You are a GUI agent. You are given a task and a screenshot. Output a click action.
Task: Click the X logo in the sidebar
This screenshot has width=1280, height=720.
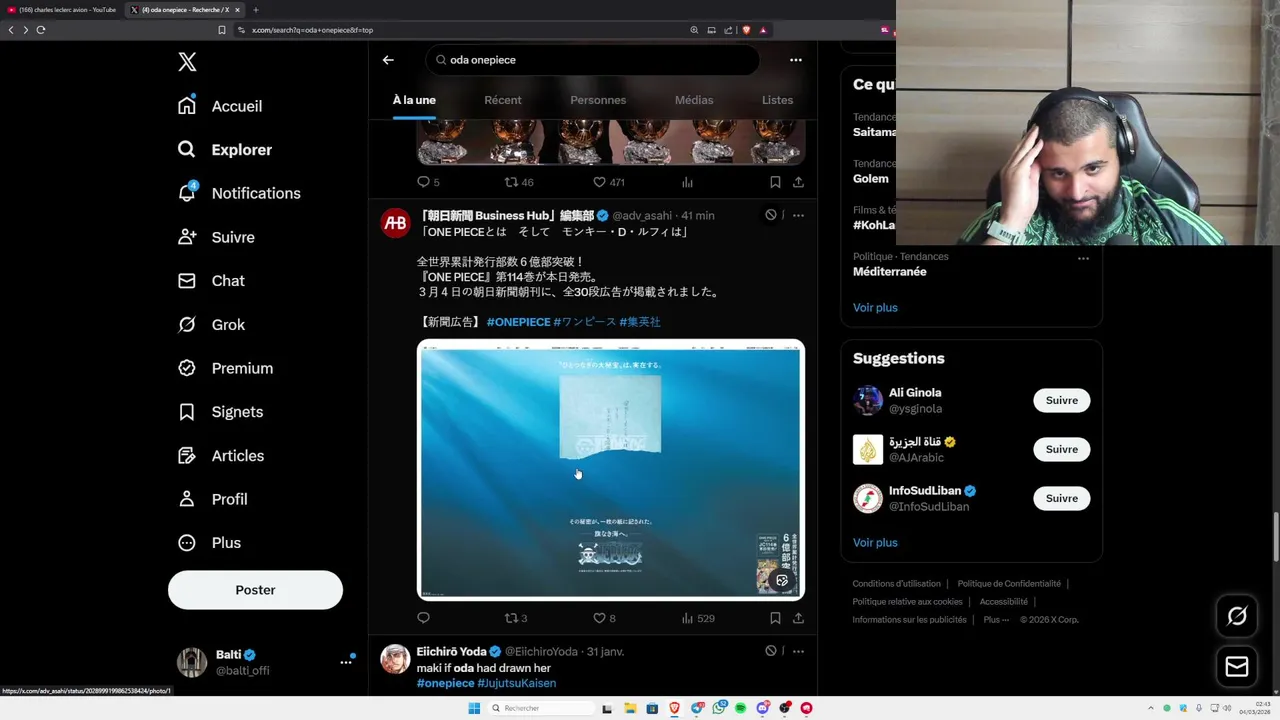point(187,62)
